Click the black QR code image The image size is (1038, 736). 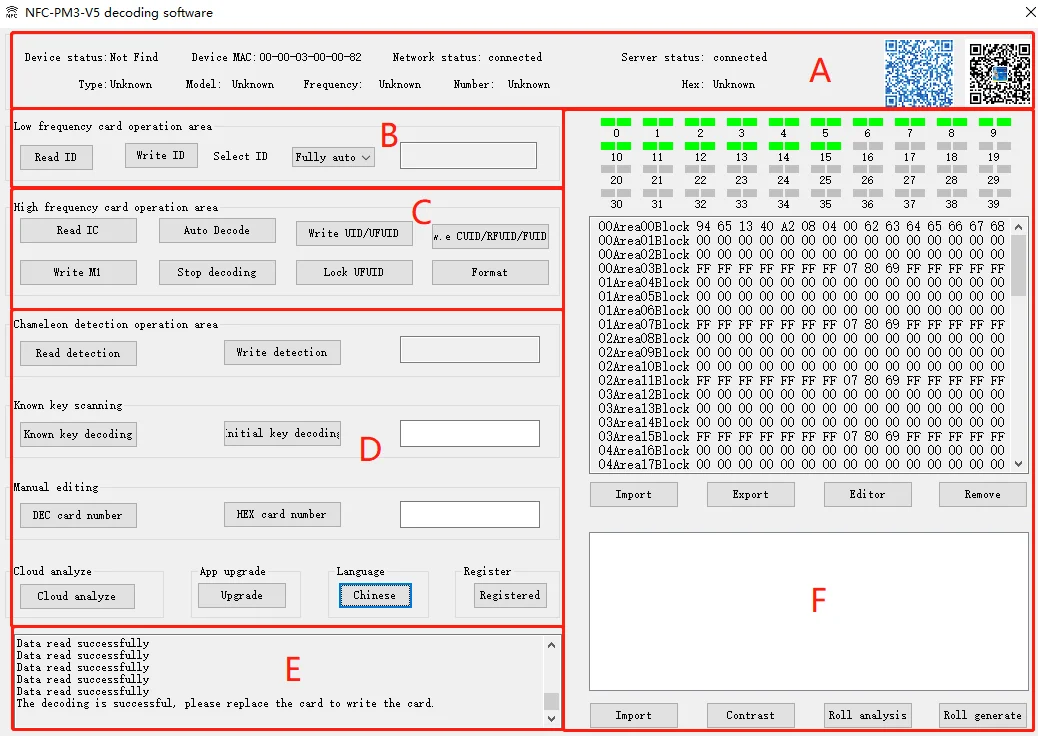click(1000, 73)
